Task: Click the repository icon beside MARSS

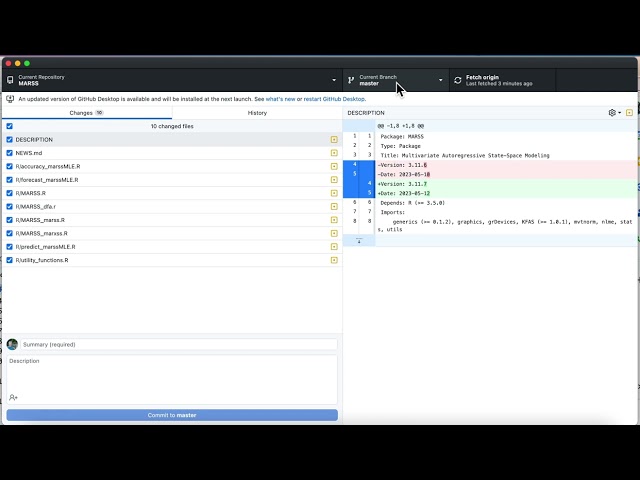Action: [x=10, y=80]
